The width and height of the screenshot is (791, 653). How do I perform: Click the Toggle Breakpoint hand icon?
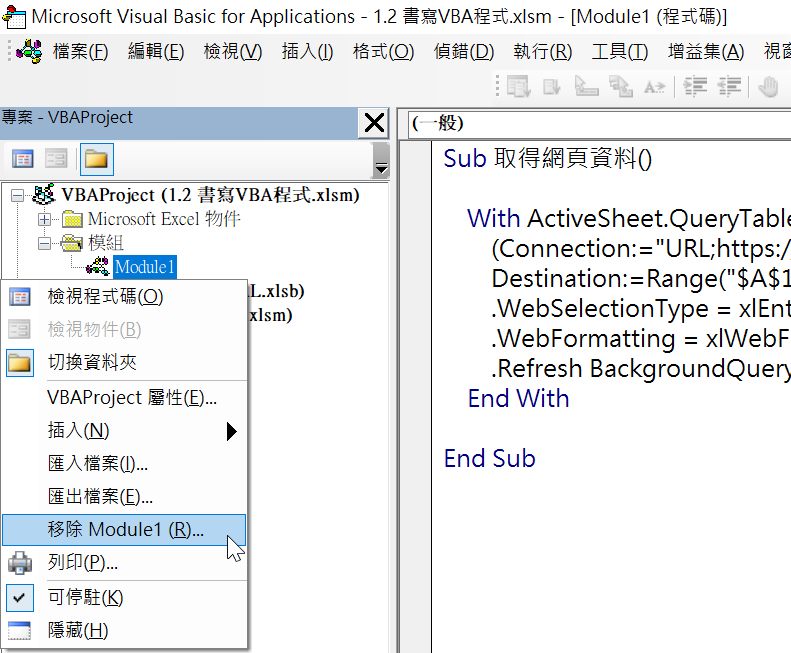tap(768, 87)
